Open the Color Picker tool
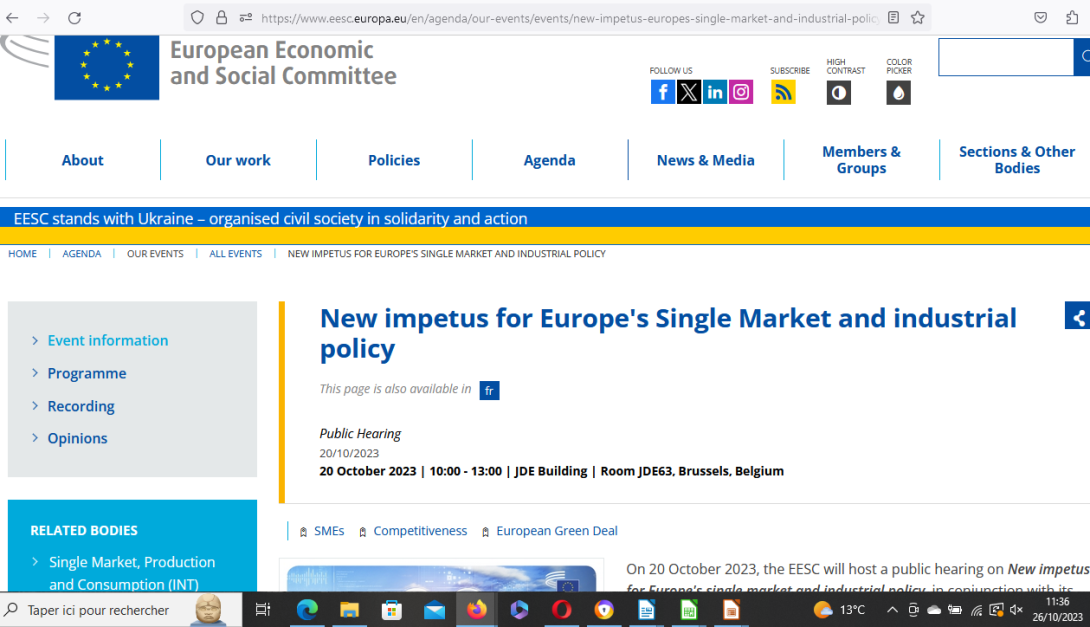This screenshot has height=627, width=1090. [x=898, y=93]
